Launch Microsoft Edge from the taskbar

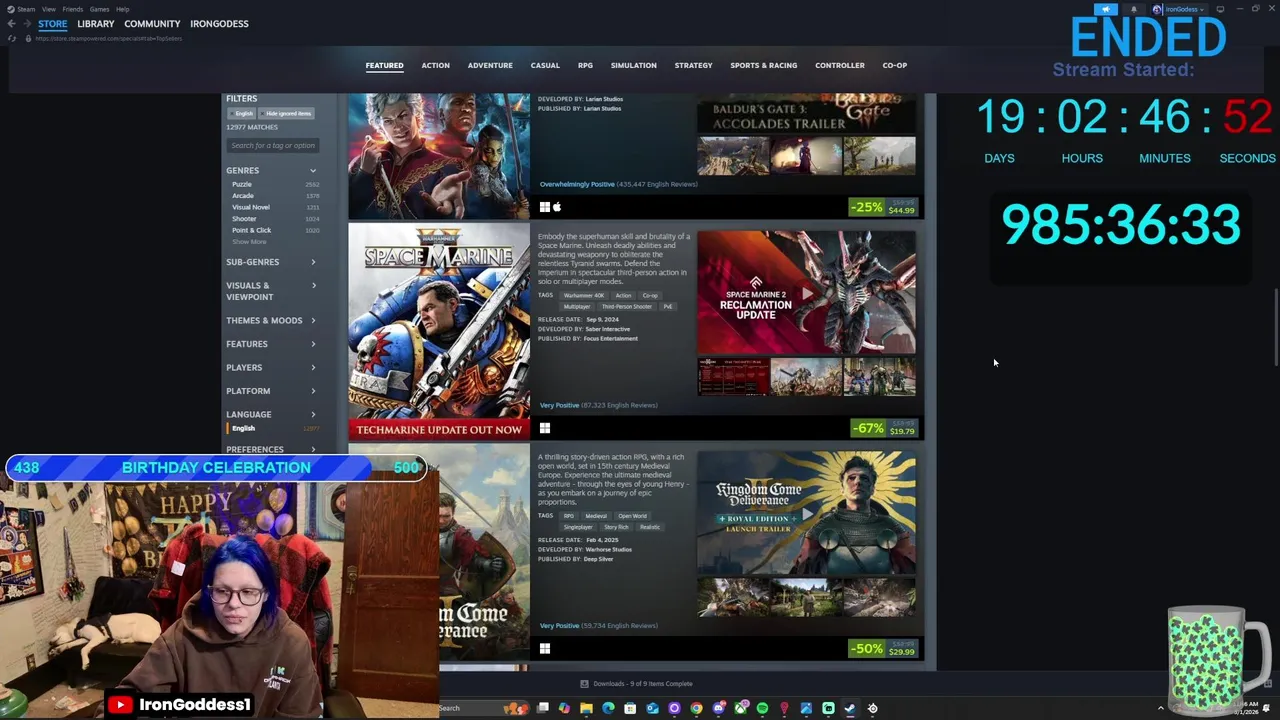pyautogui.click(x=608, y=708)
